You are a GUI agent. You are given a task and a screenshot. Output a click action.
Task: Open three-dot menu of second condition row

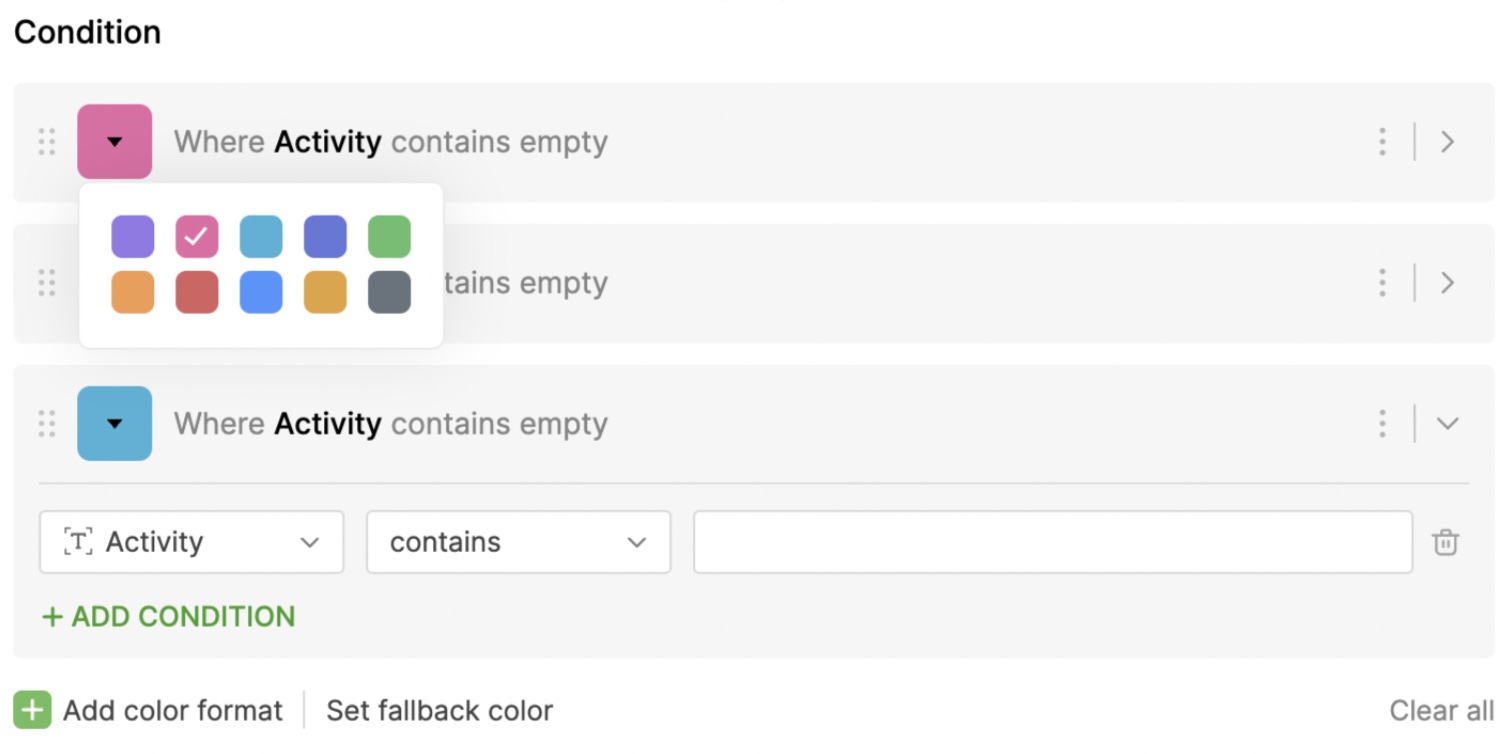pos(1382,283)
